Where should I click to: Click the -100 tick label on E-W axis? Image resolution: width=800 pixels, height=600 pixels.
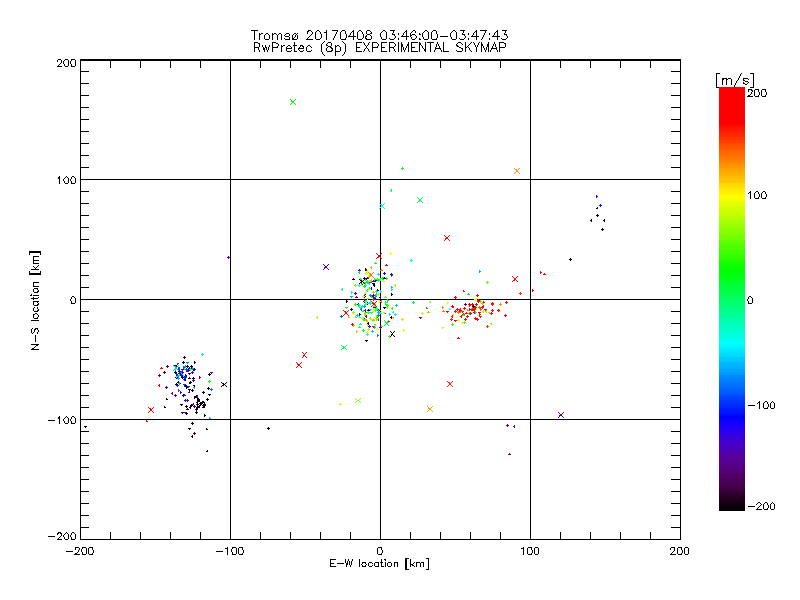point(230,551)
